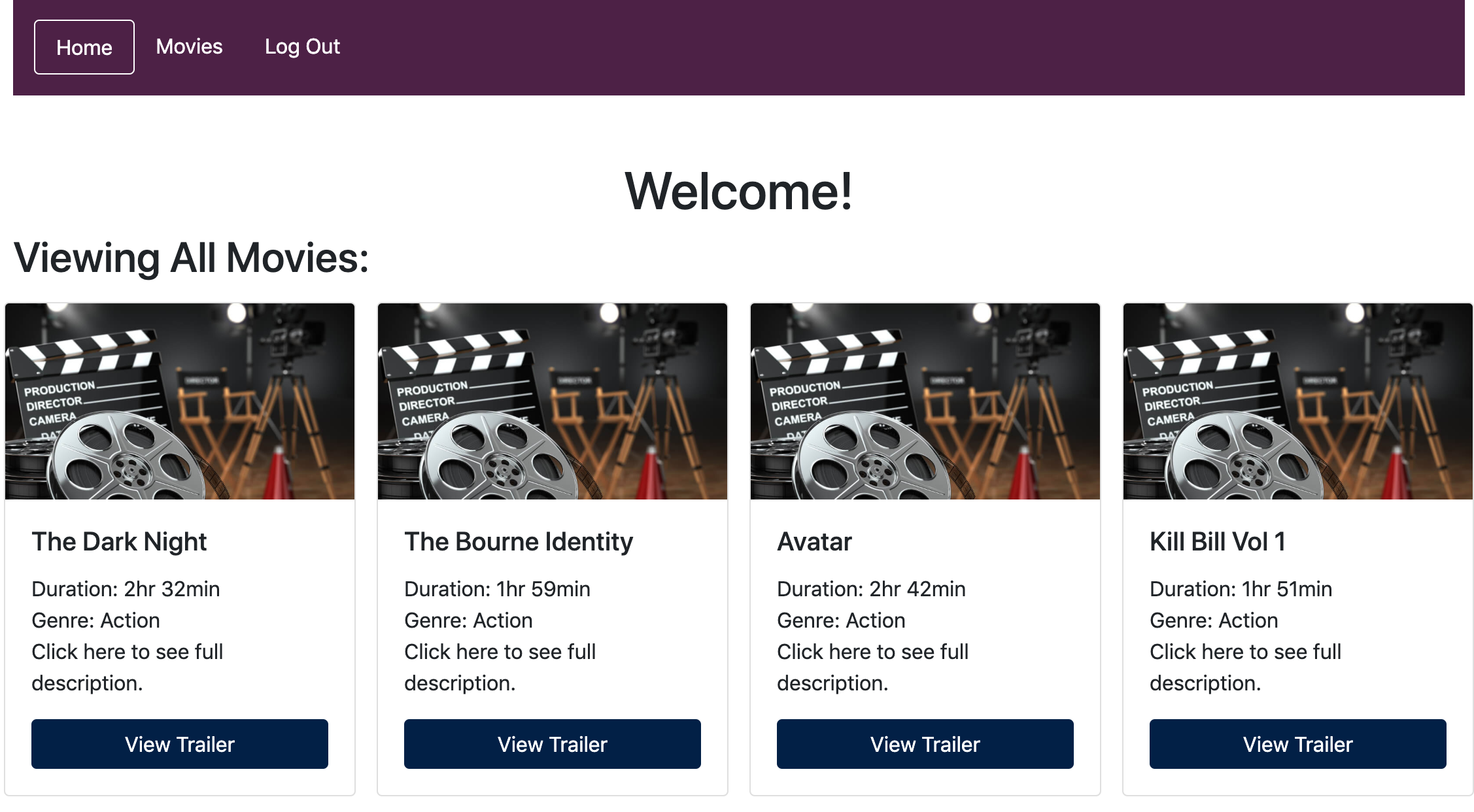Open full description for Avatar
The image size is (1474, 812).
[873, 668]
